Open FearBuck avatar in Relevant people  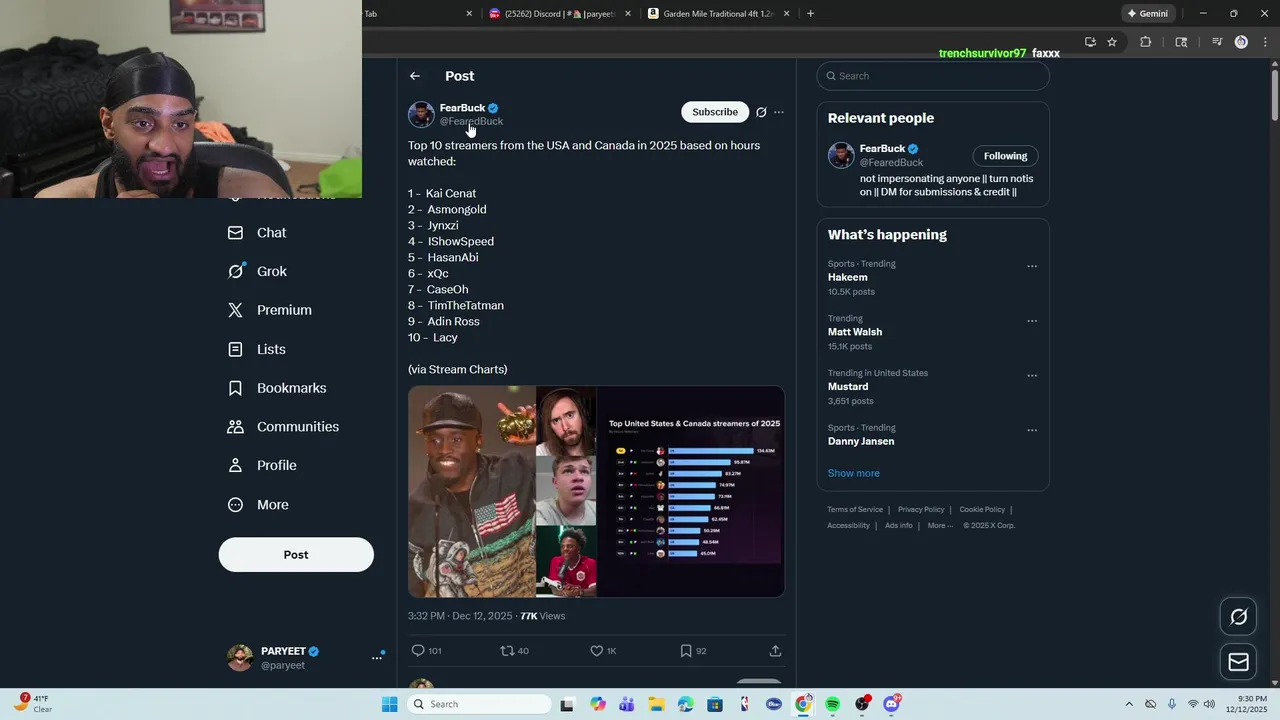841,155
